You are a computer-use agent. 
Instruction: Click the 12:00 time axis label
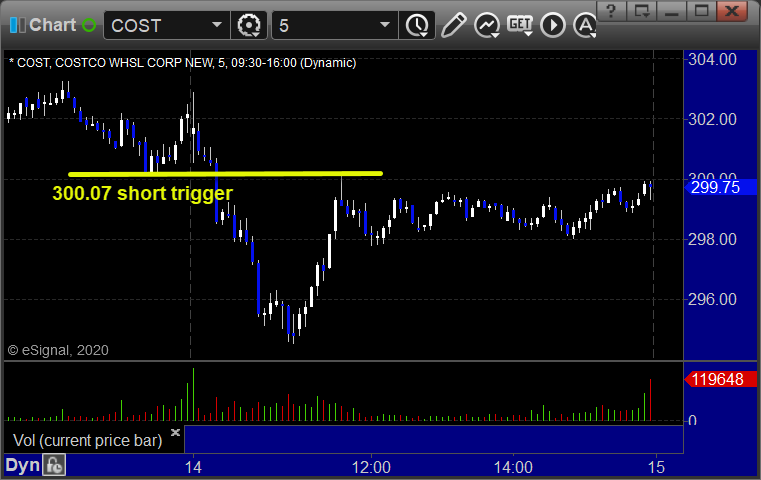coord(371,467)
